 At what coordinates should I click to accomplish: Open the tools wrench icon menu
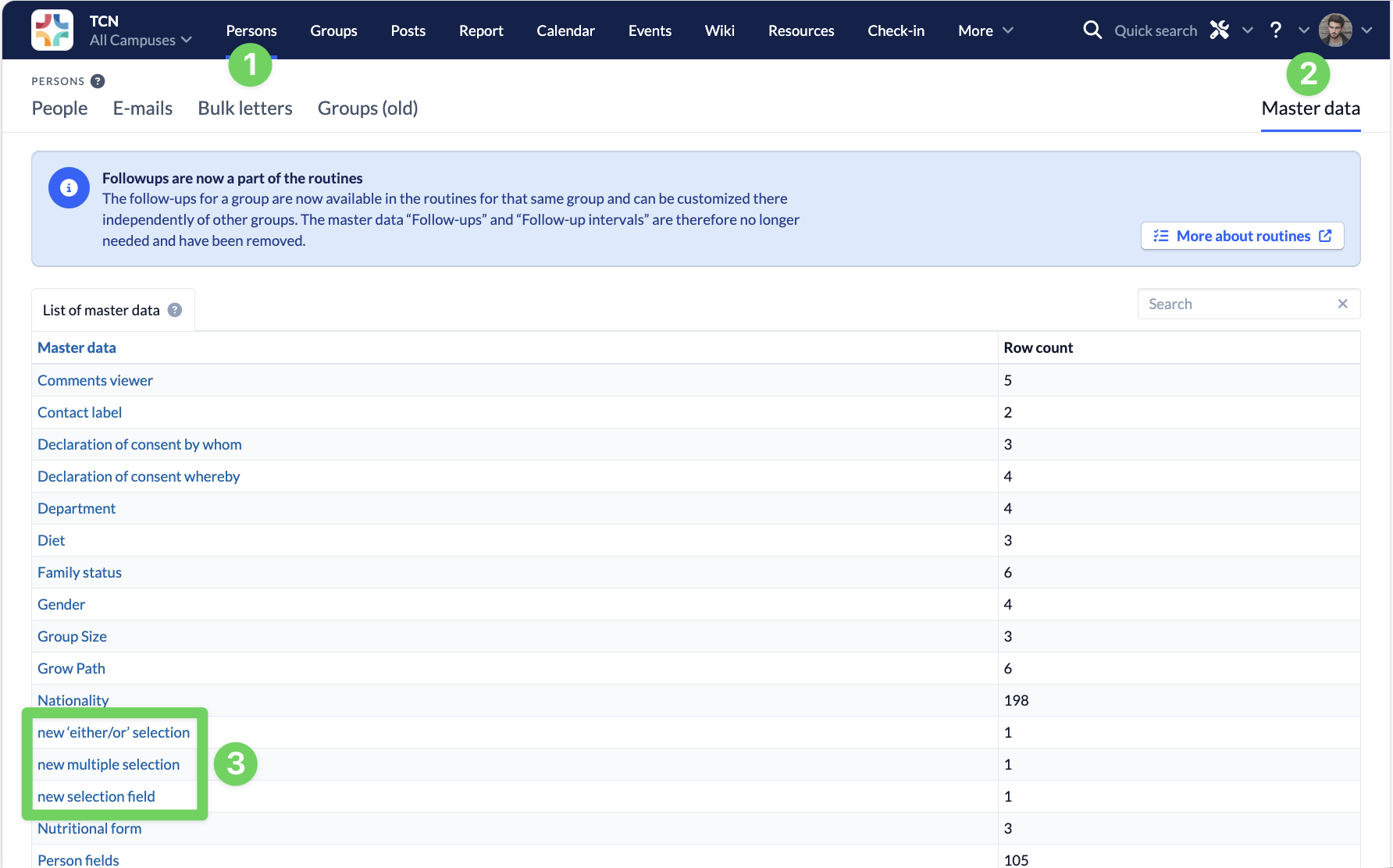click(x=1220, y=30)
